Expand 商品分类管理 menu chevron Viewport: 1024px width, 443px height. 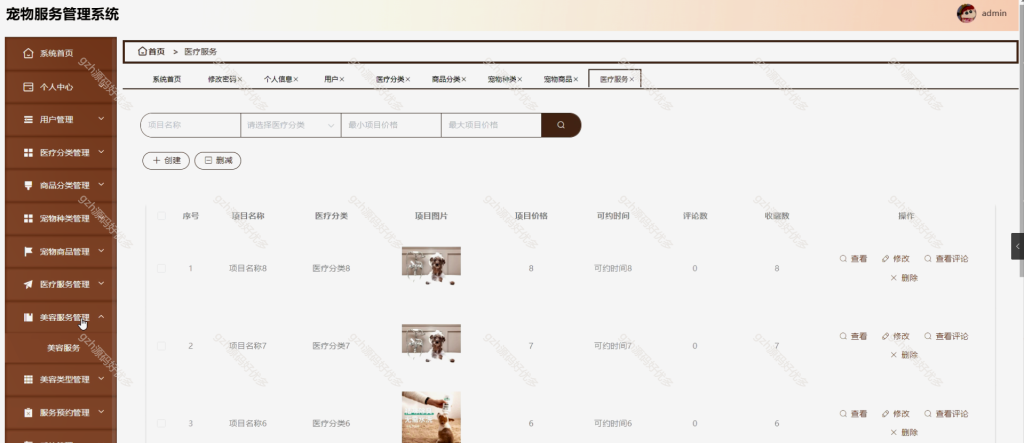coord(101,185)
